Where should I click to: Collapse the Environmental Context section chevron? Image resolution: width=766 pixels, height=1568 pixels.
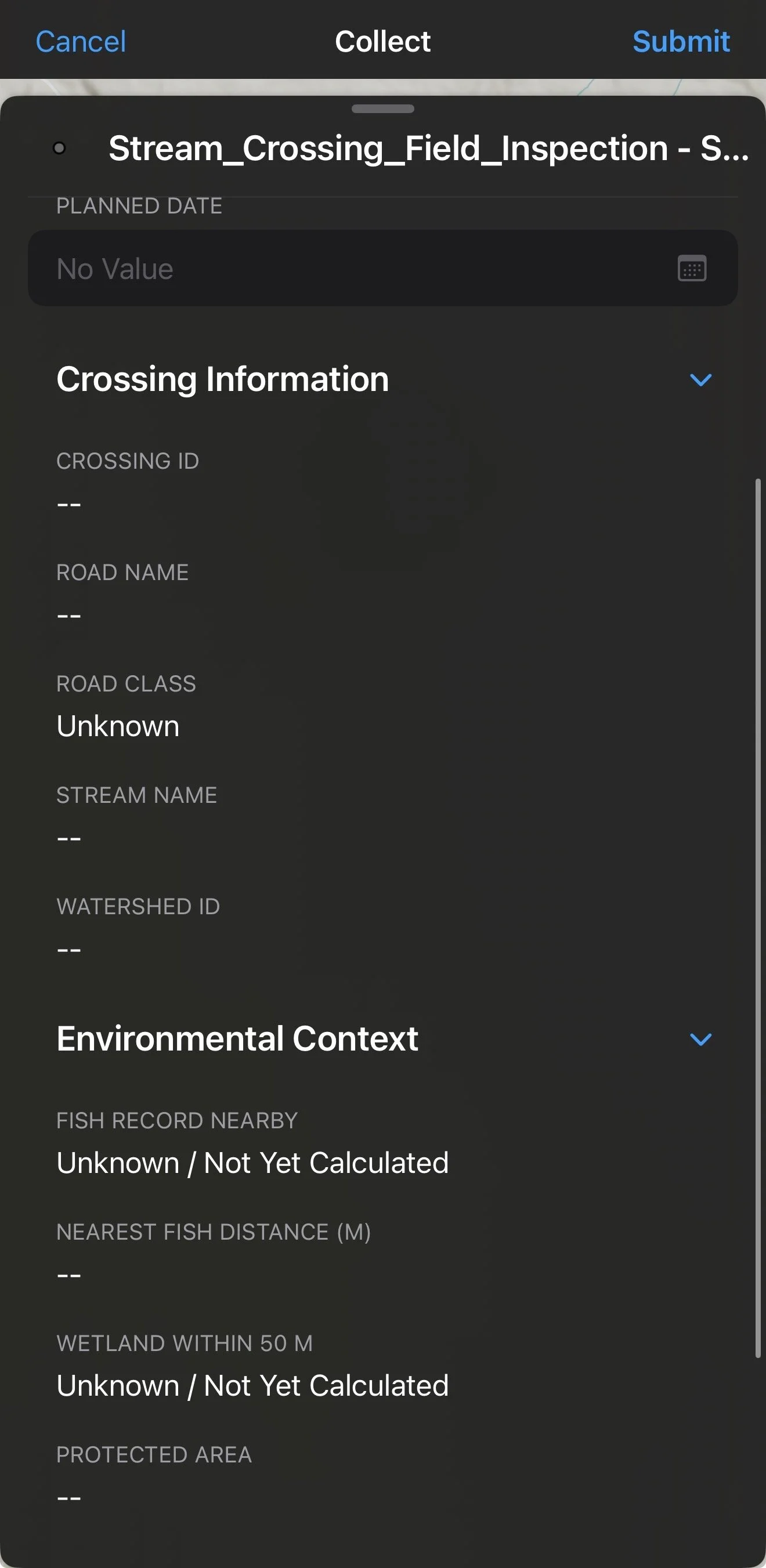pyautogui.click(x=700, y=1039)
